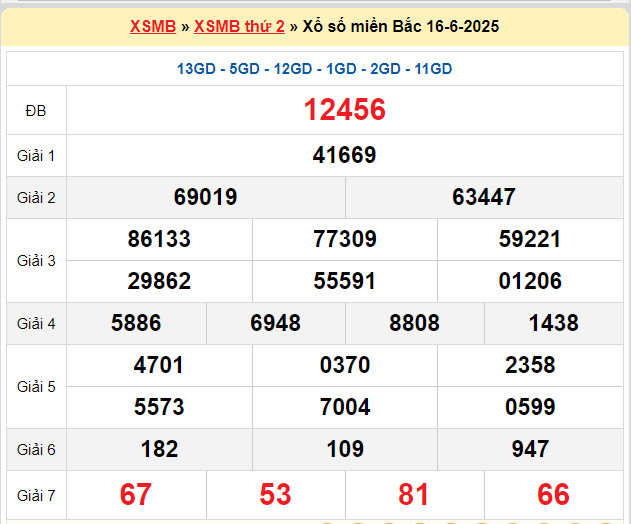Select first prize number 41669
631x524 pixels.
(x=344, y=155)
